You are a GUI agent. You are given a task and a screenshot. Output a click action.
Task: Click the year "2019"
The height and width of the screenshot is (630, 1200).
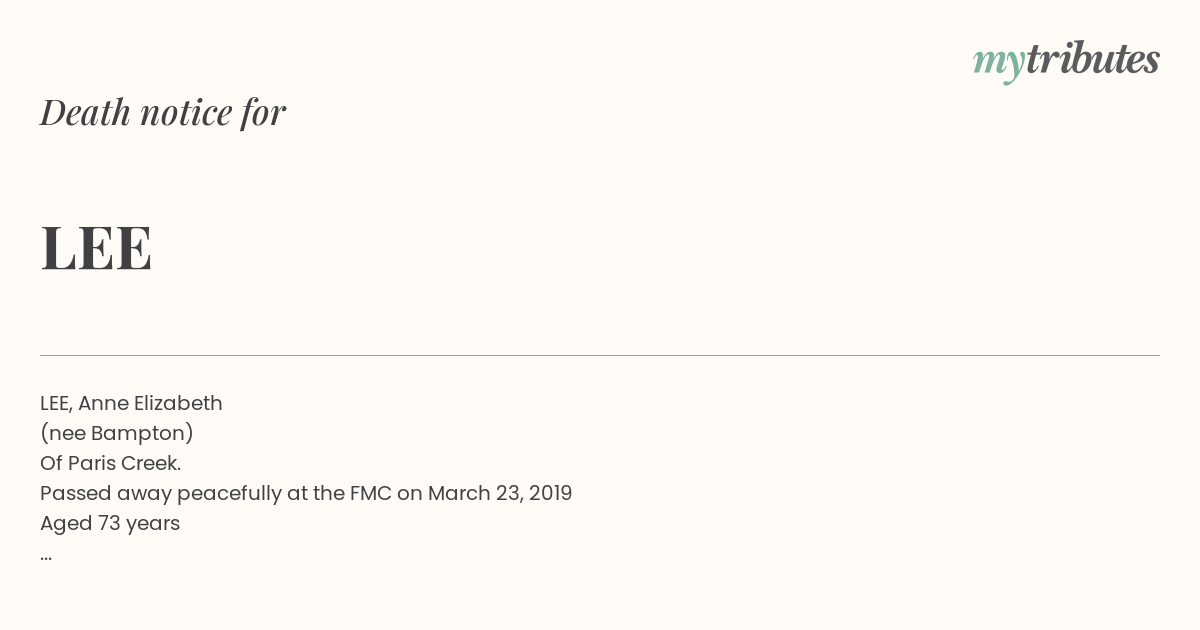[x=550, y=493]
